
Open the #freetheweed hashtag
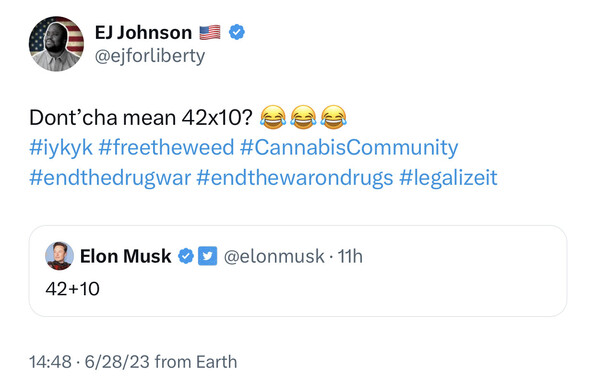pos(166,147)
